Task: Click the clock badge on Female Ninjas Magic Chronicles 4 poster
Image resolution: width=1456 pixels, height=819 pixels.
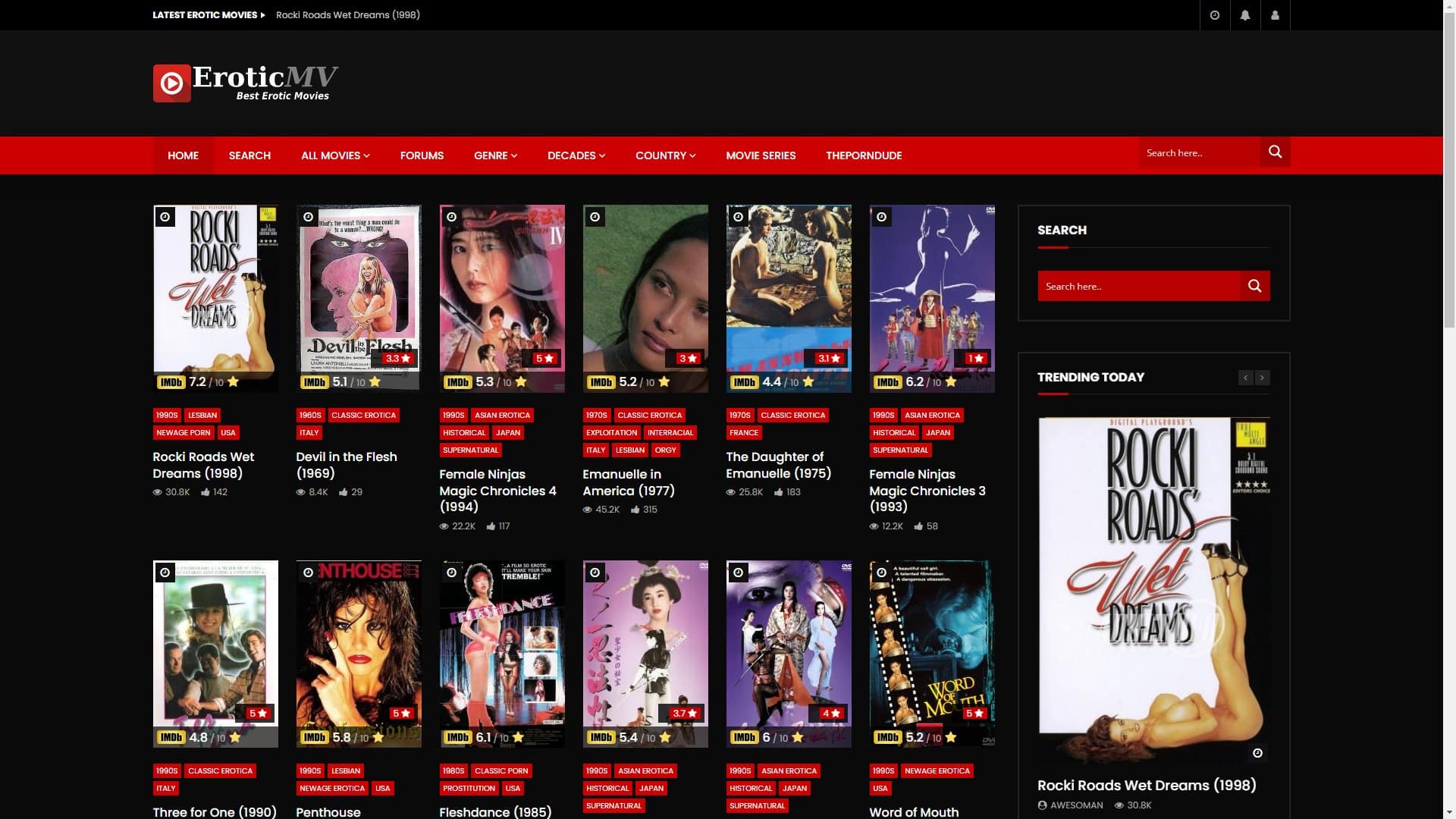Action: pos(450,217)
